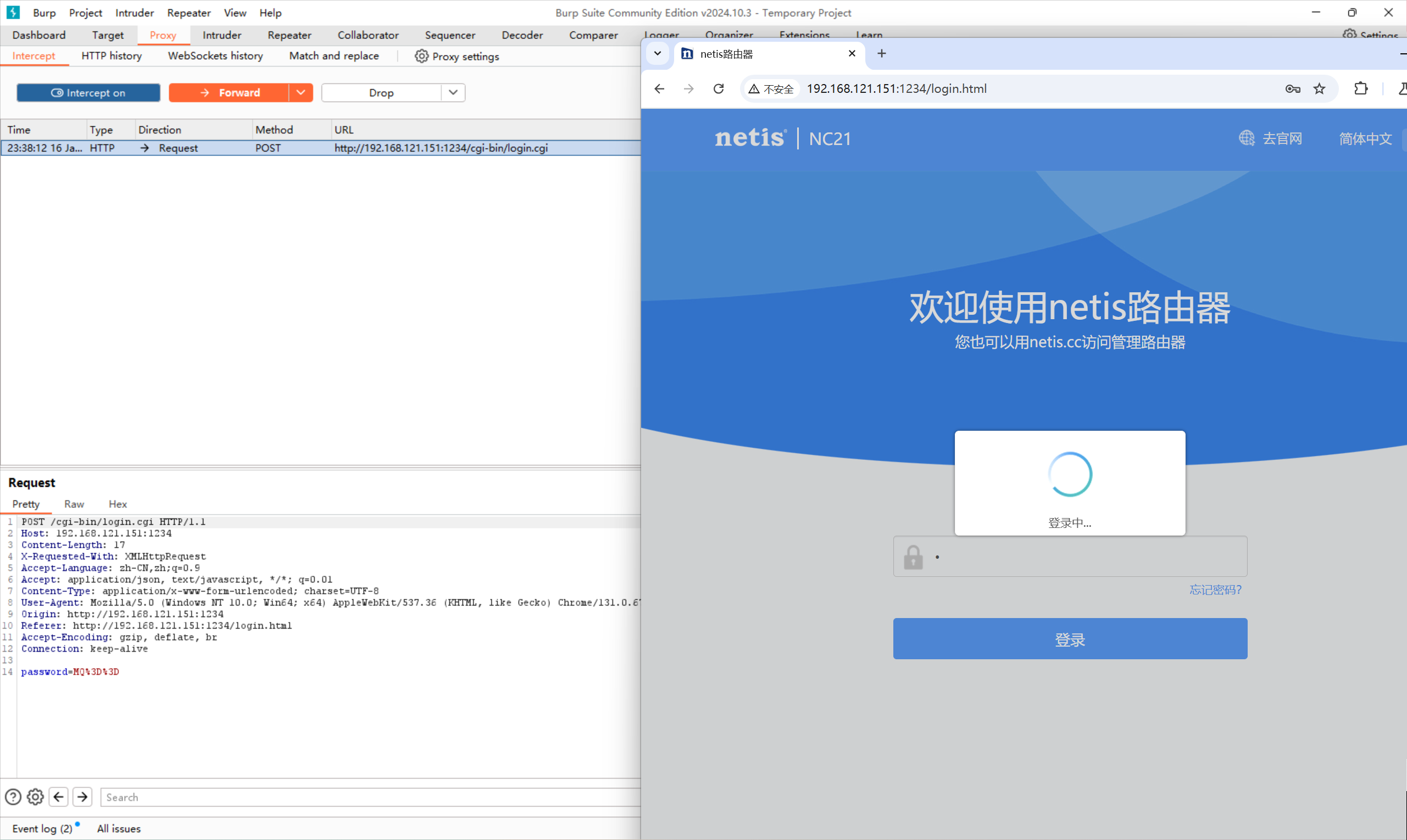Expand the Forward button dropdown arrow

pos(301,93)
